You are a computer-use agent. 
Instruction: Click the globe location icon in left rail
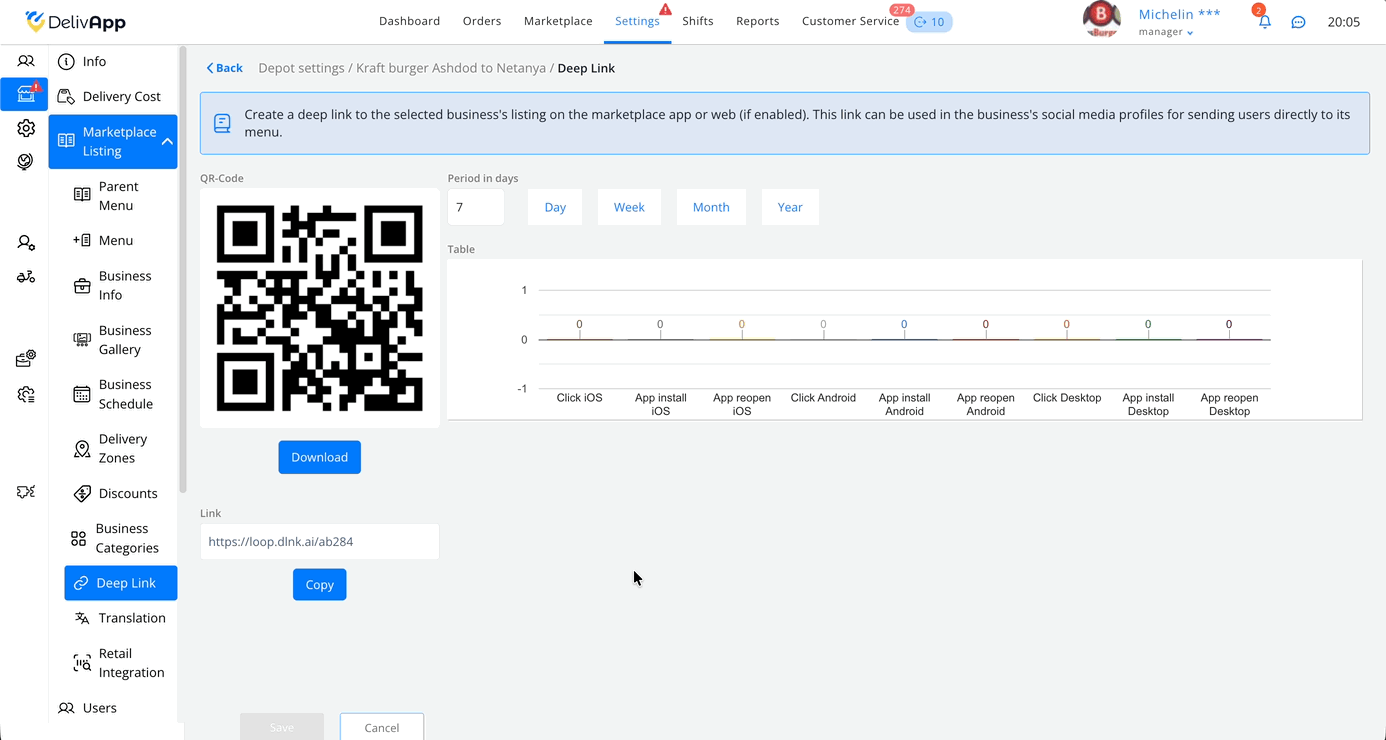point(26,161)
